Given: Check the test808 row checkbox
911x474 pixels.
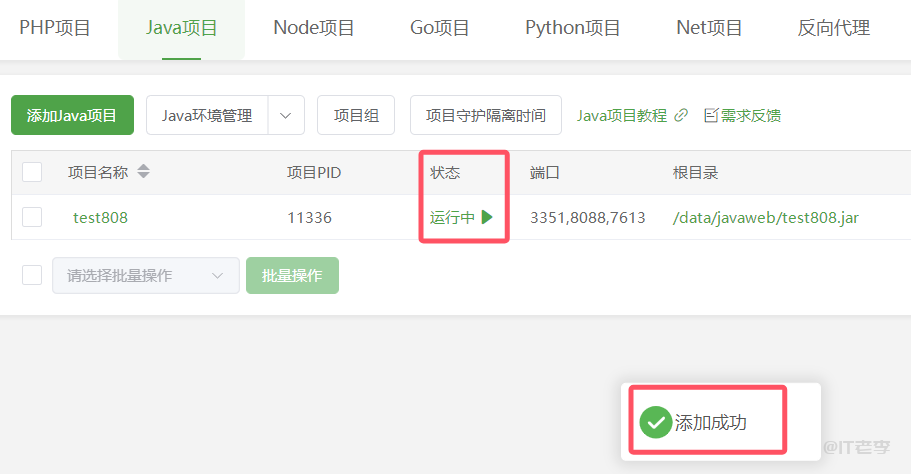Looking at the screenshot, I should tap(32, 217).
